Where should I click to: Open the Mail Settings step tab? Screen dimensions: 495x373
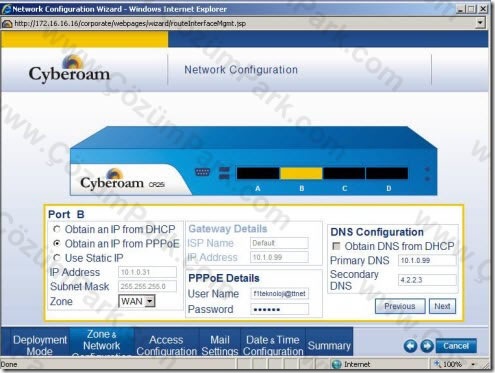pos(220,342)
